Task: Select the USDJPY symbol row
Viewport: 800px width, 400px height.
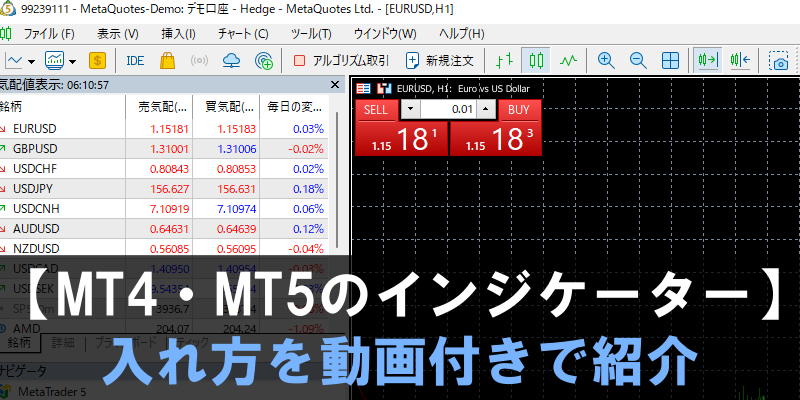Action: click(x=164, y=189)
